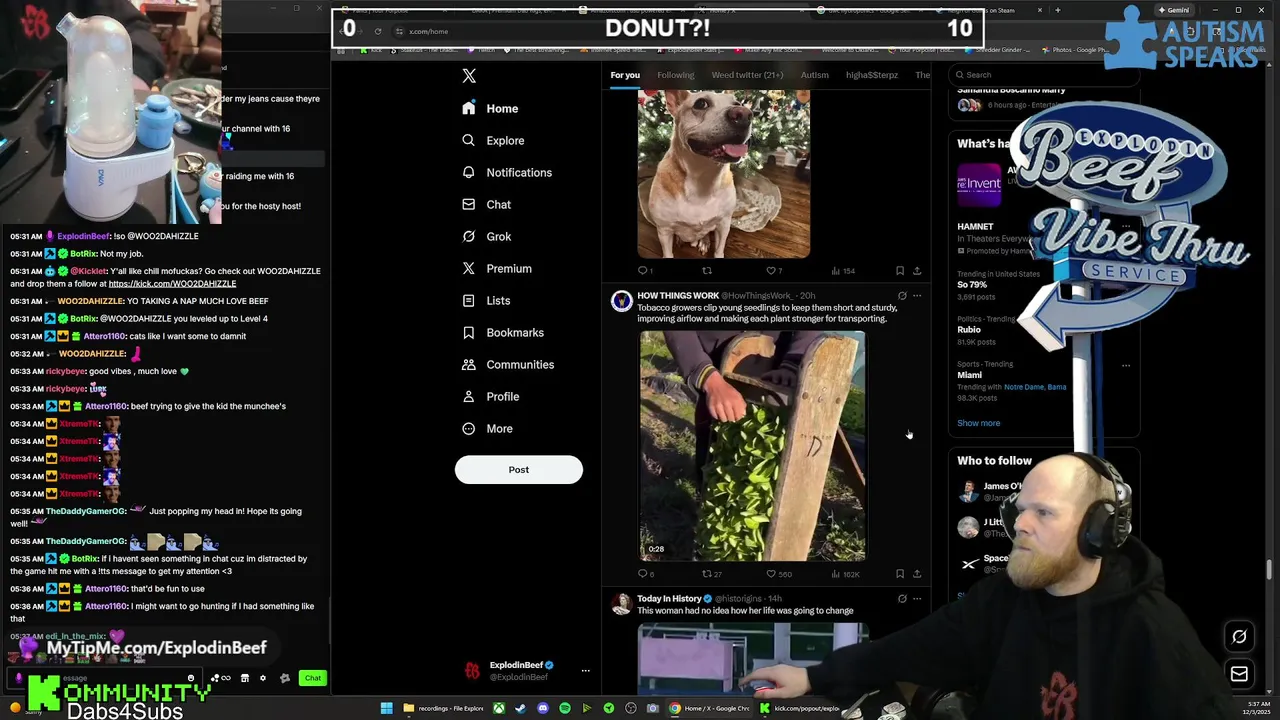Switch to the higha$$terpz tab
The width and height of the screenshot is (1280, 720).
[872, 75]
